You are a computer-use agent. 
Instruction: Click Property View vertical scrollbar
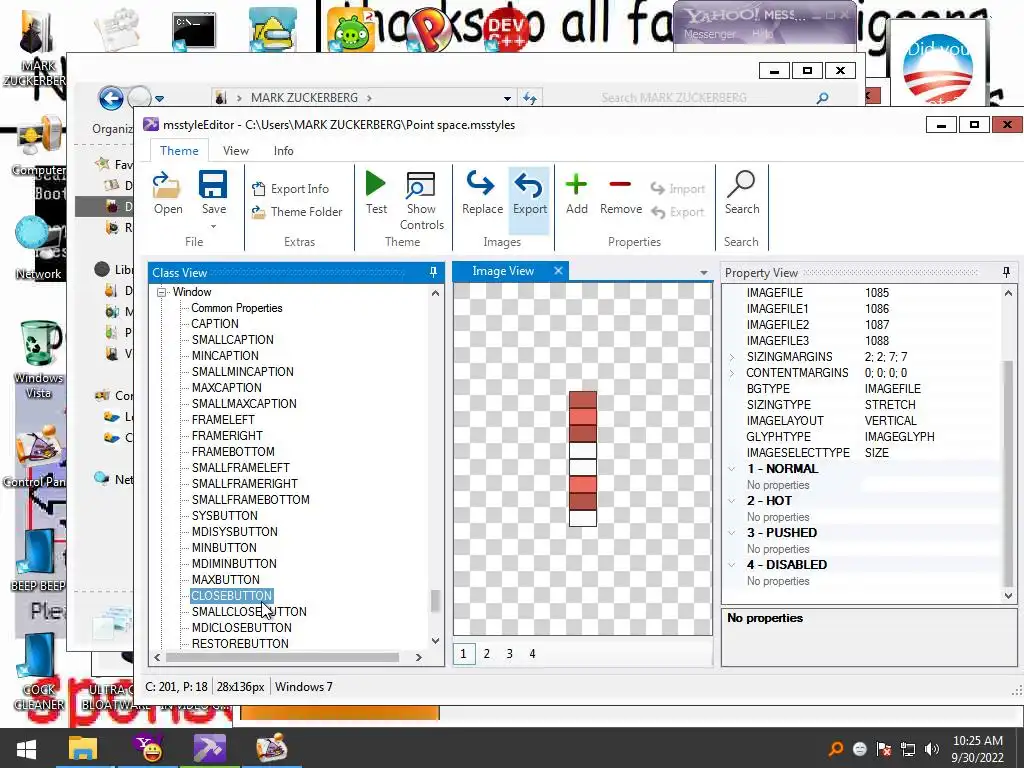point(1008,473)
